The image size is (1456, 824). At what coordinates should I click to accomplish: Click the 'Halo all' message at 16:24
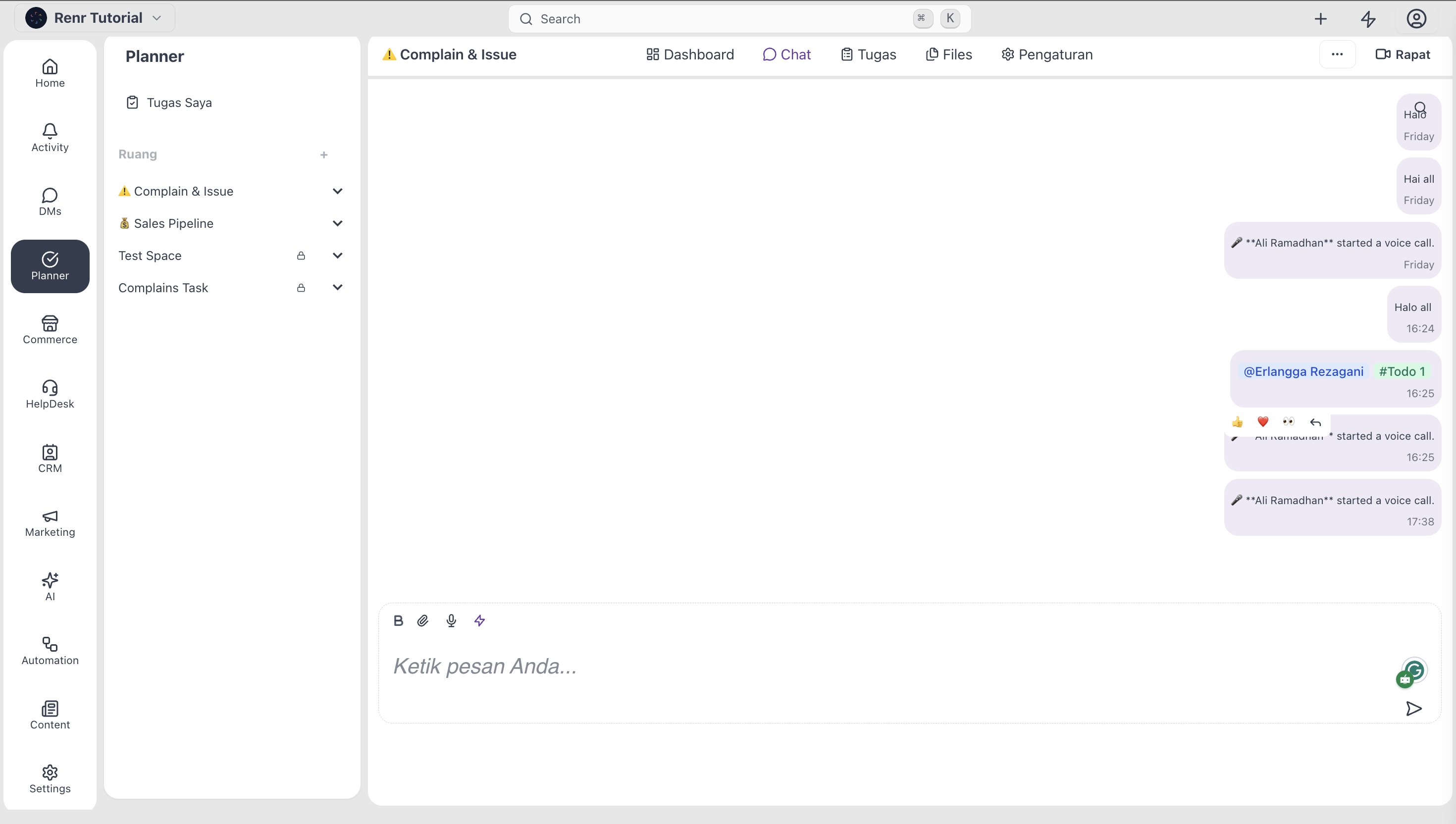(1413, 314)
